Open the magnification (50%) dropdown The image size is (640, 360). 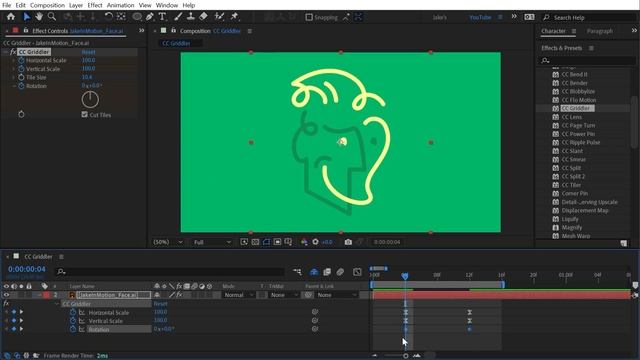(168, 242)
